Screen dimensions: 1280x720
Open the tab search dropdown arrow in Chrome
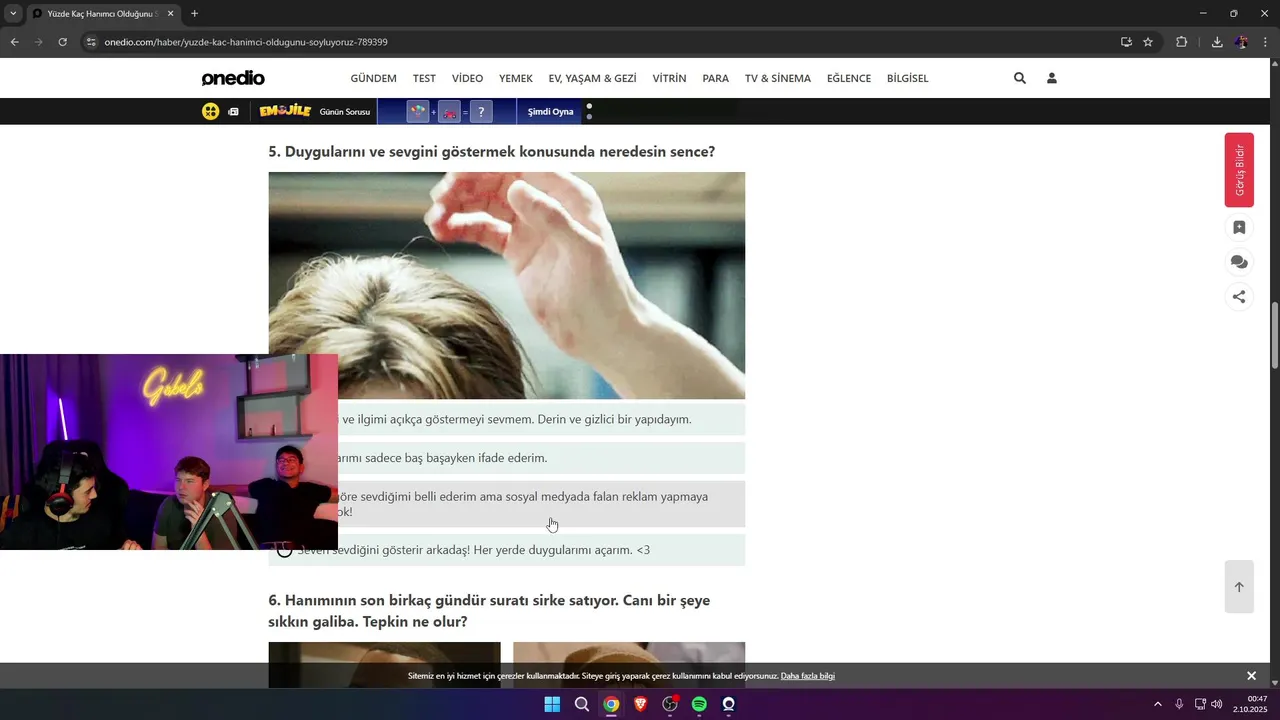[13, 14]
